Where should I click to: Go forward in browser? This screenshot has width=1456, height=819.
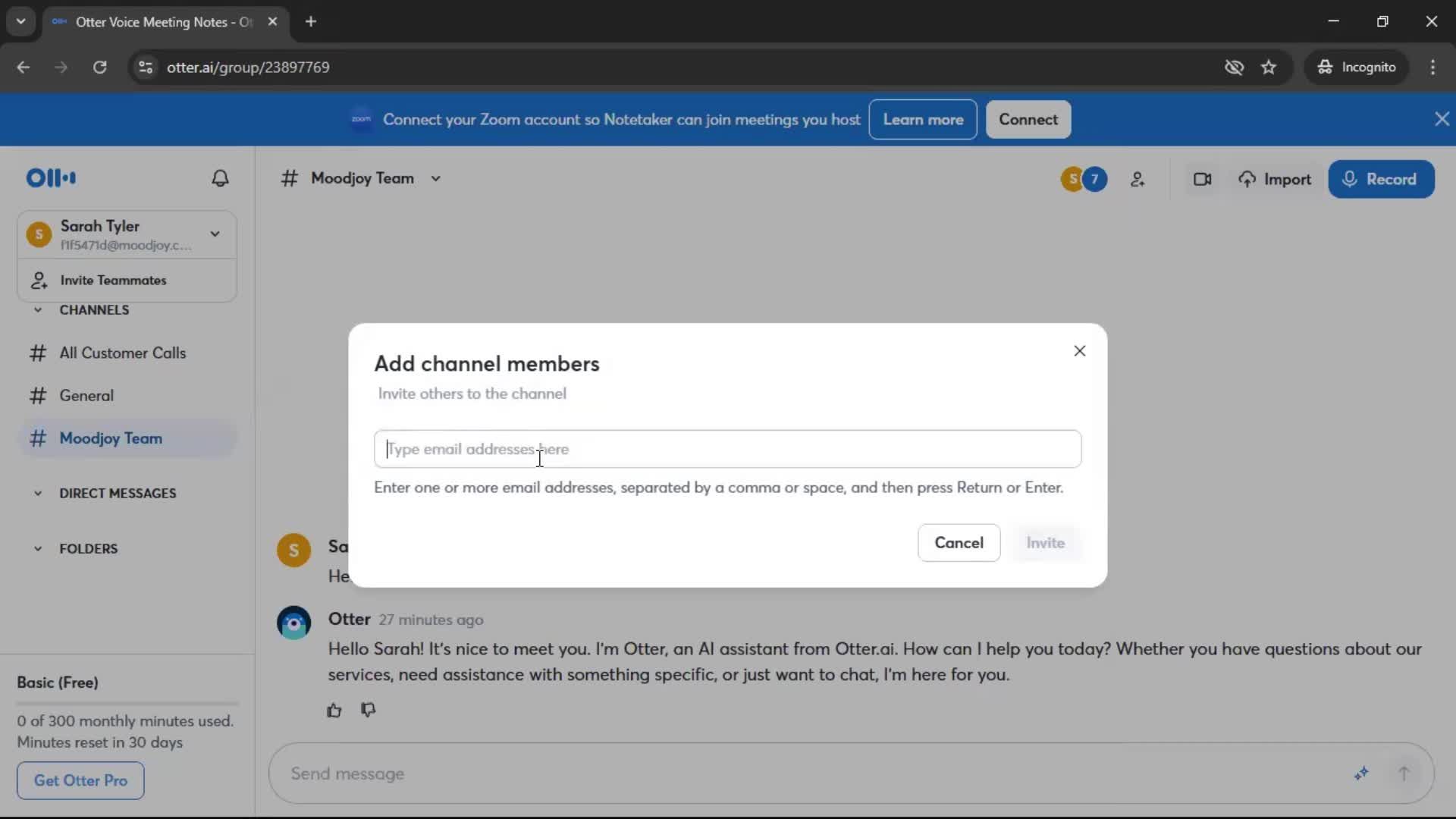click(x=61, y=67)
